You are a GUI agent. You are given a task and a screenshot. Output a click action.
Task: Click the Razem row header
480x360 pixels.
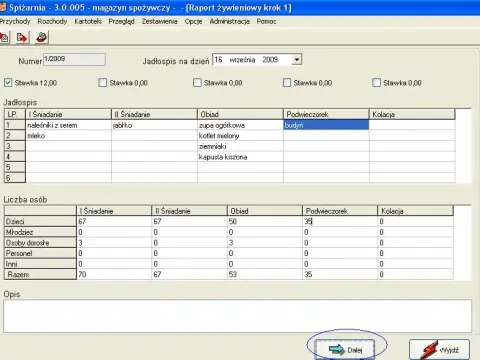click(x=40, y=274)
